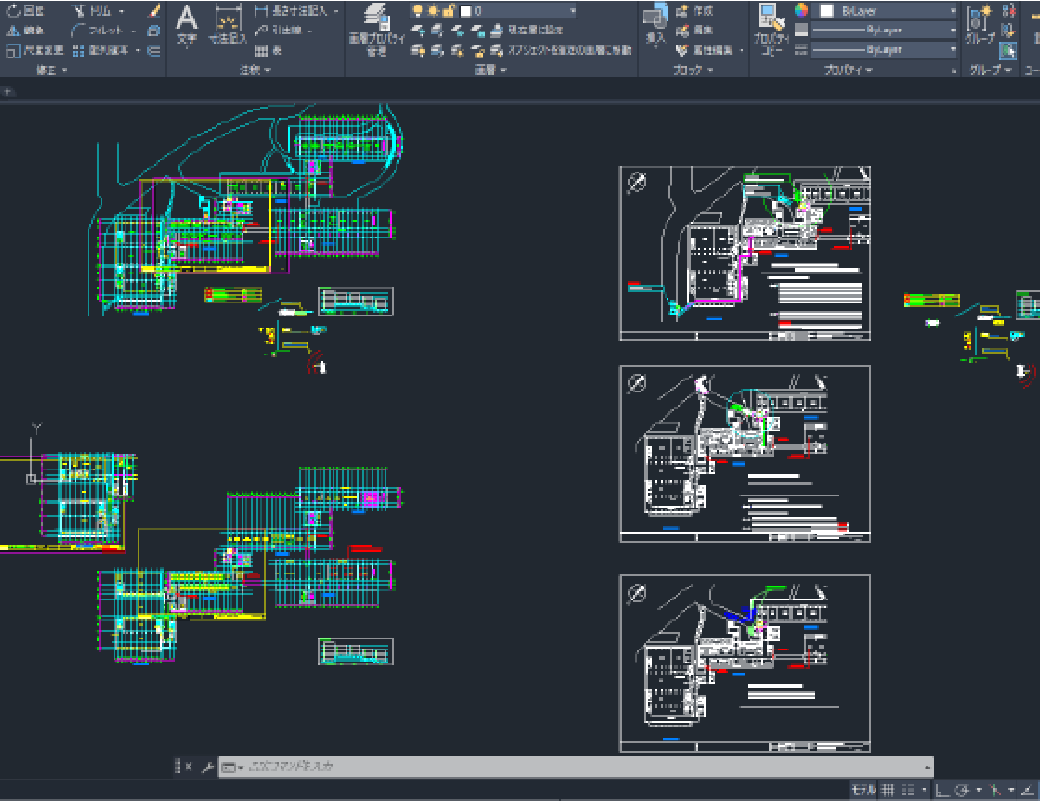
Task: Expand the Annotation (注釈) panel
Action: [x=255, y=71]
